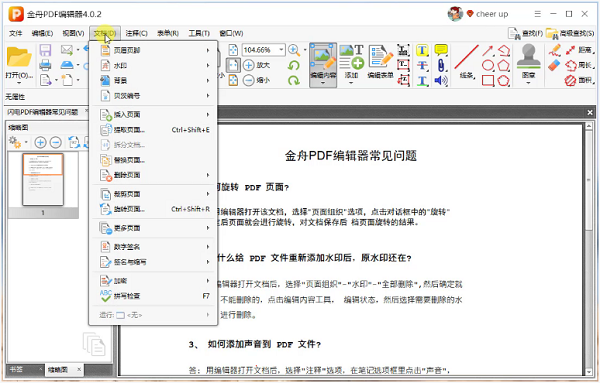600x383 pixels.
Task: Expand the 编辑内容 dropdown arrow
Action: click(323, 83)
